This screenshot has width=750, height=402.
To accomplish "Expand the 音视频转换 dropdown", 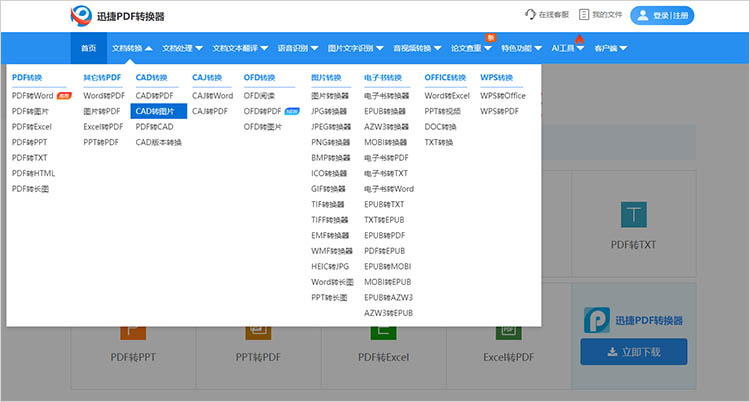I will 417,48.
